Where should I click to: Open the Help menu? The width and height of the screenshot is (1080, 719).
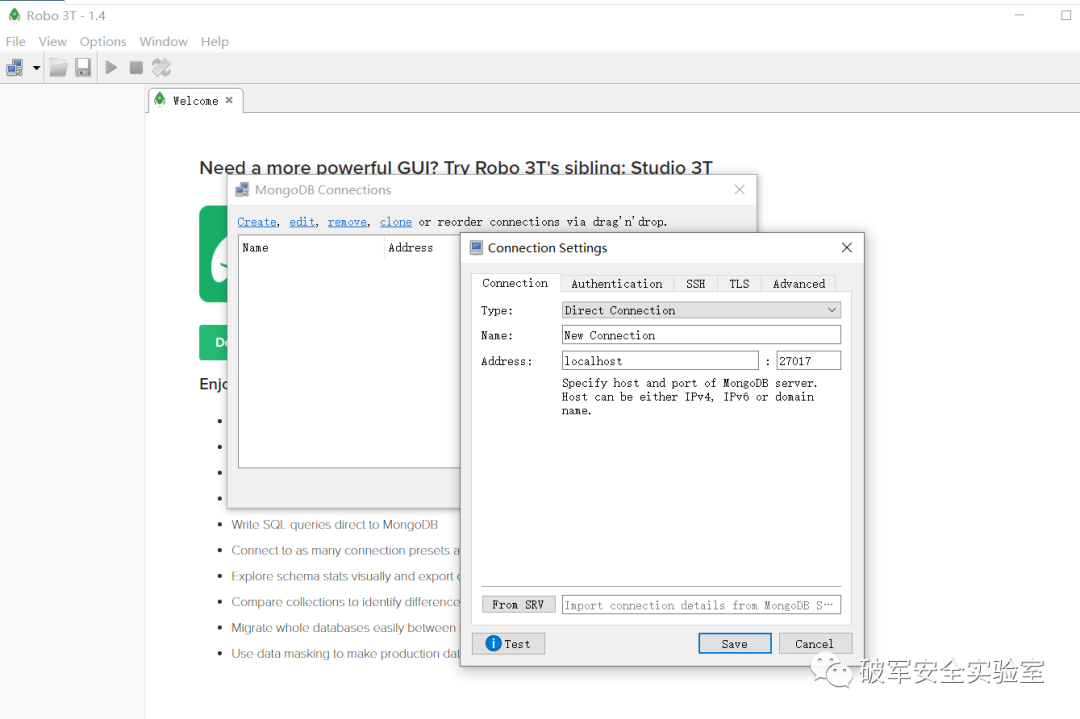[214, 41]
